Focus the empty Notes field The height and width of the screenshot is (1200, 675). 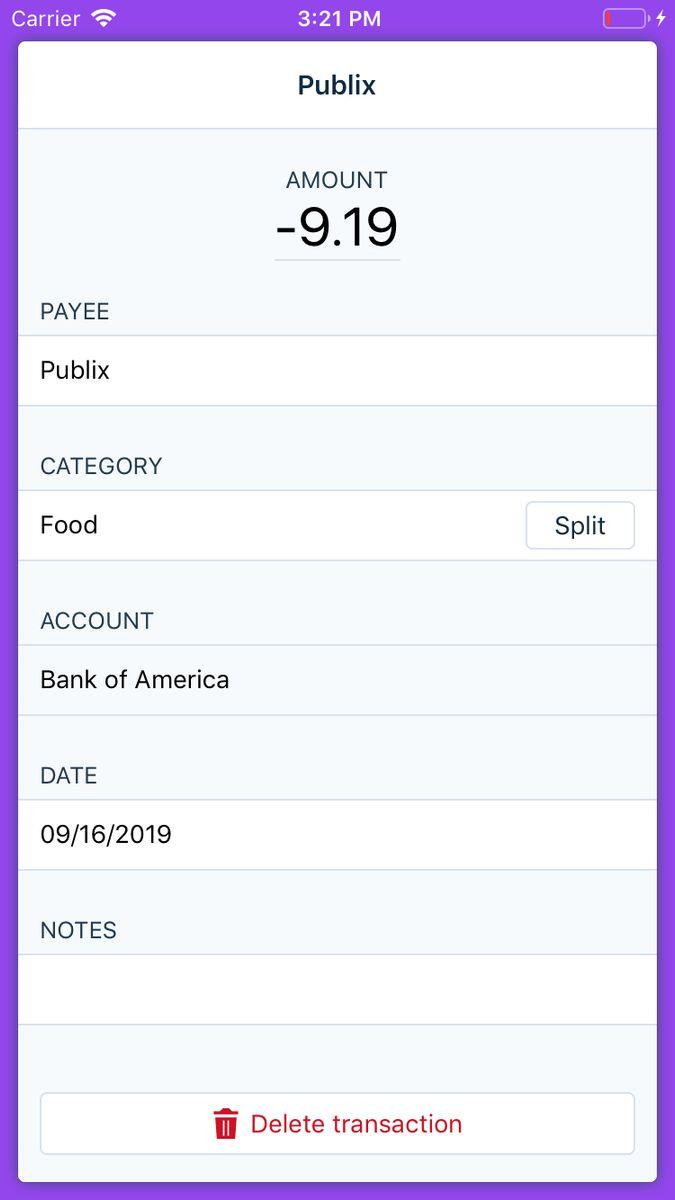tap(337, 989)
